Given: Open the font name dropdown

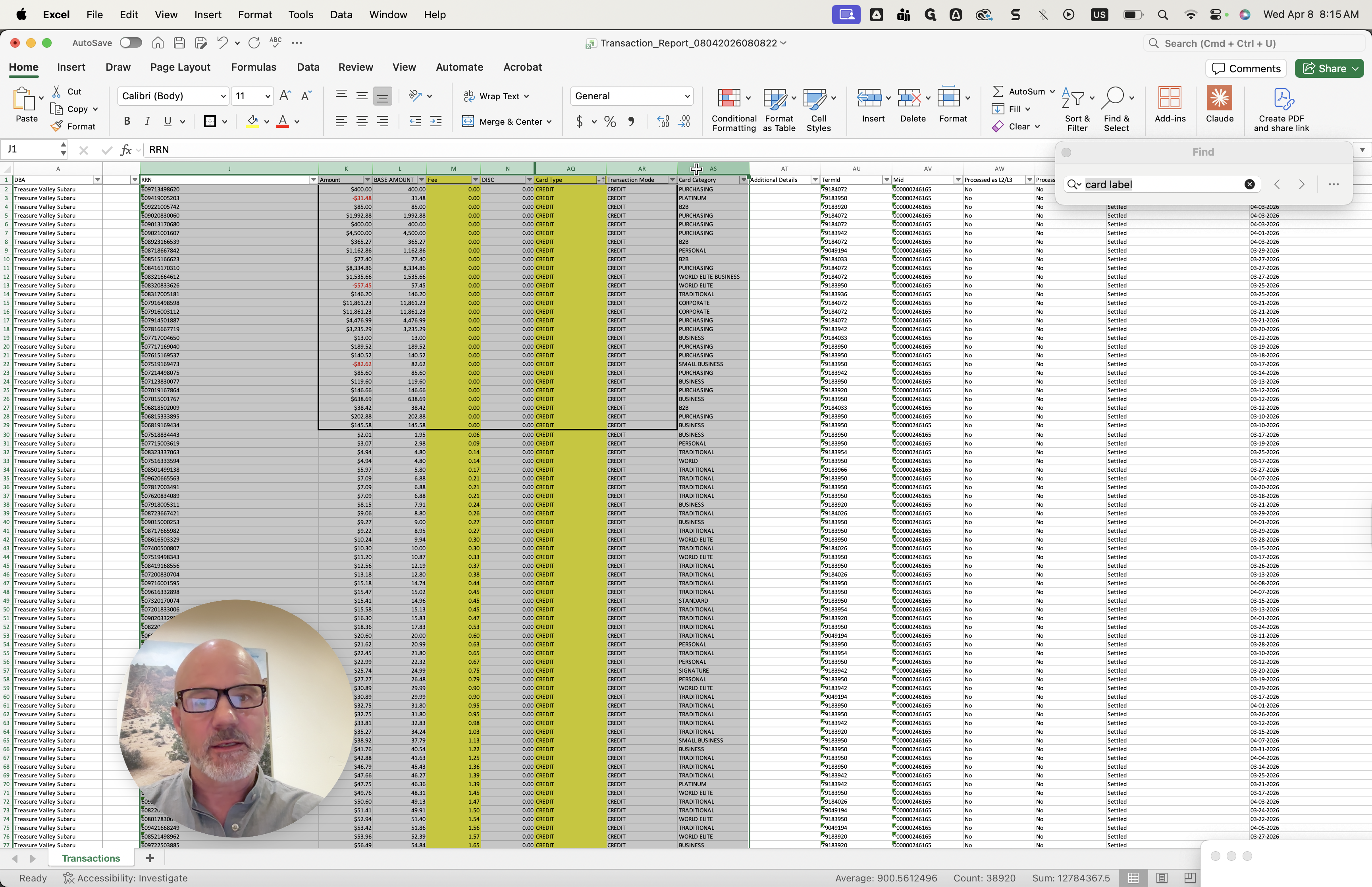Looking at the screenshot, I should pos(224,96).
